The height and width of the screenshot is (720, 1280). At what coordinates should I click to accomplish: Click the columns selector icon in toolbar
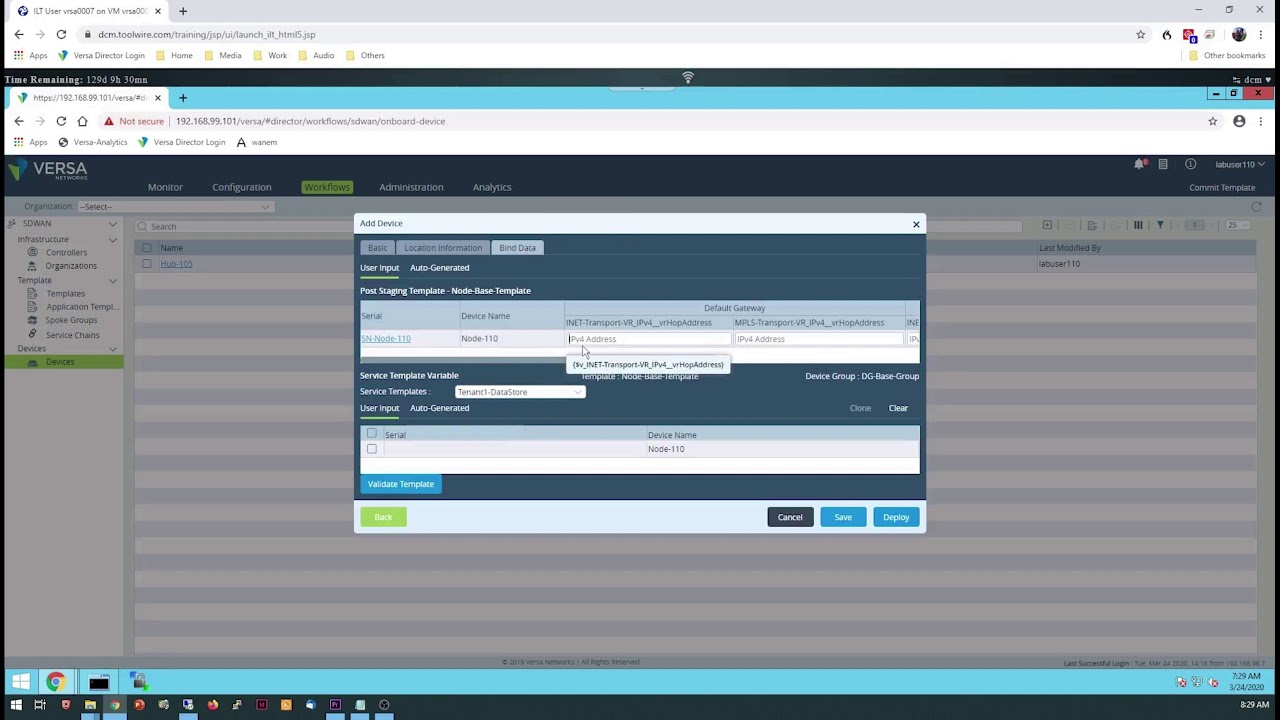[x=1138, y=225]
